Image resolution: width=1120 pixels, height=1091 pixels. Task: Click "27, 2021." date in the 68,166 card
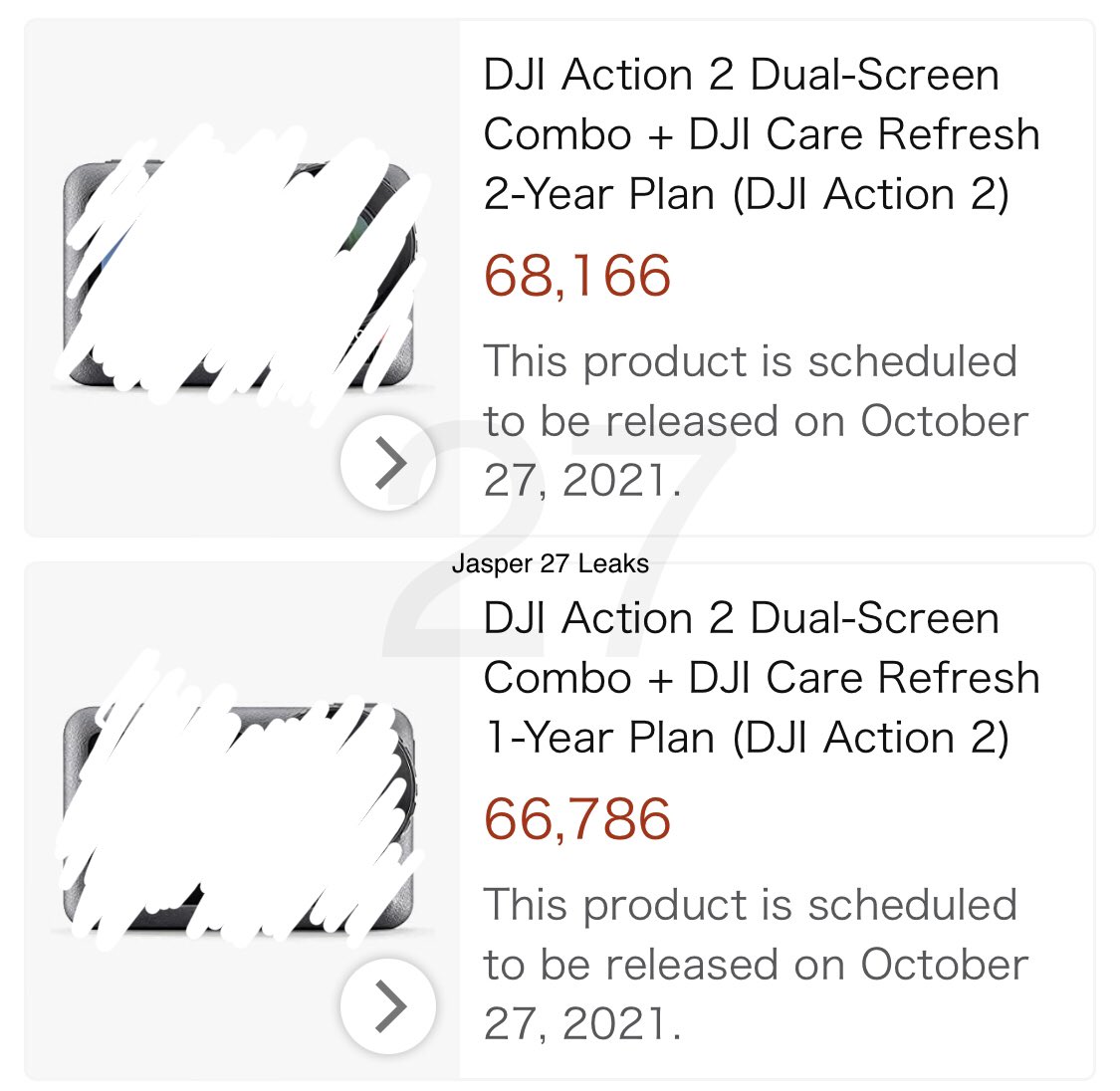(582, 481)
